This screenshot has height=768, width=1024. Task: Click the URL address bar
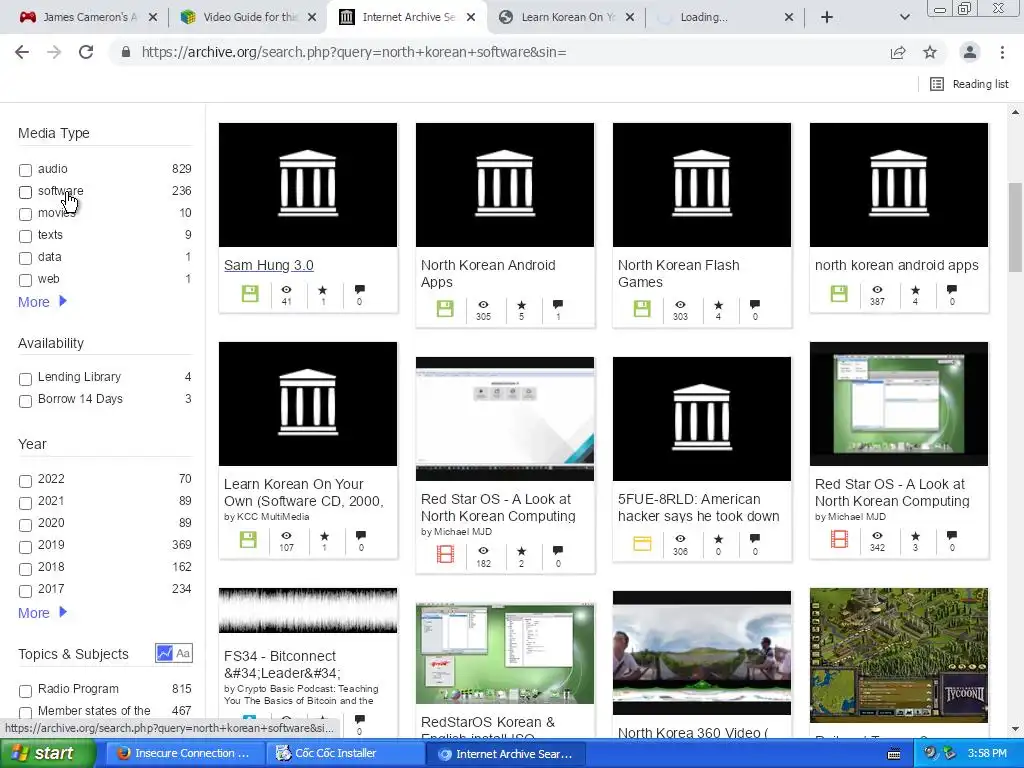click(x=496, y=52)
